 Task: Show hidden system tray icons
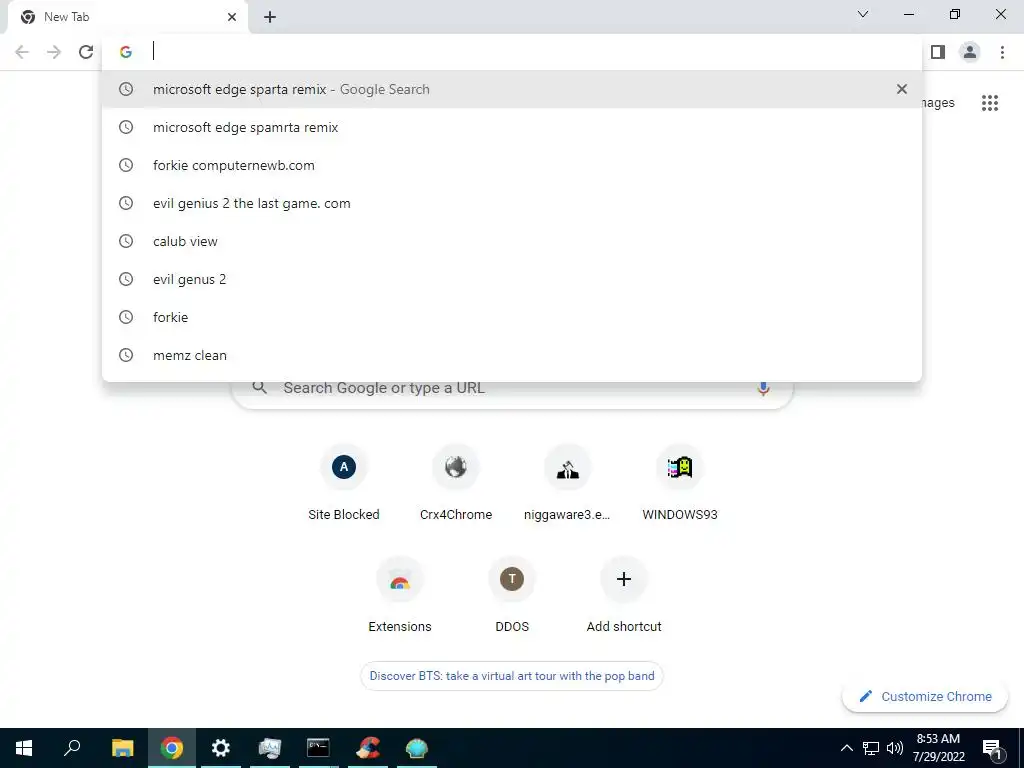tap(846, 748)
